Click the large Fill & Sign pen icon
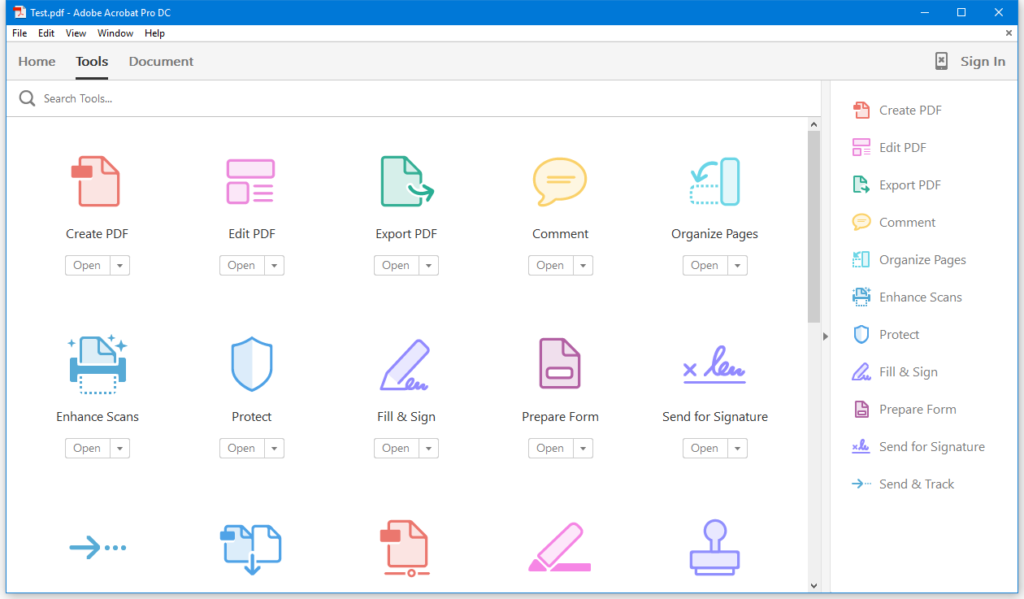The width and height of the screenshot is (1024, 599). (x=405, y=364)
